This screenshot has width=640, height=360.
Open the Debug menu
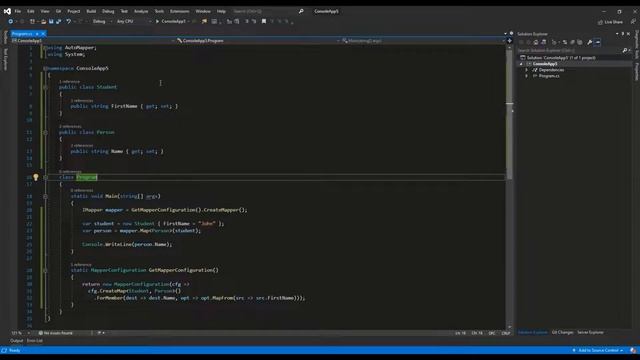108,11
